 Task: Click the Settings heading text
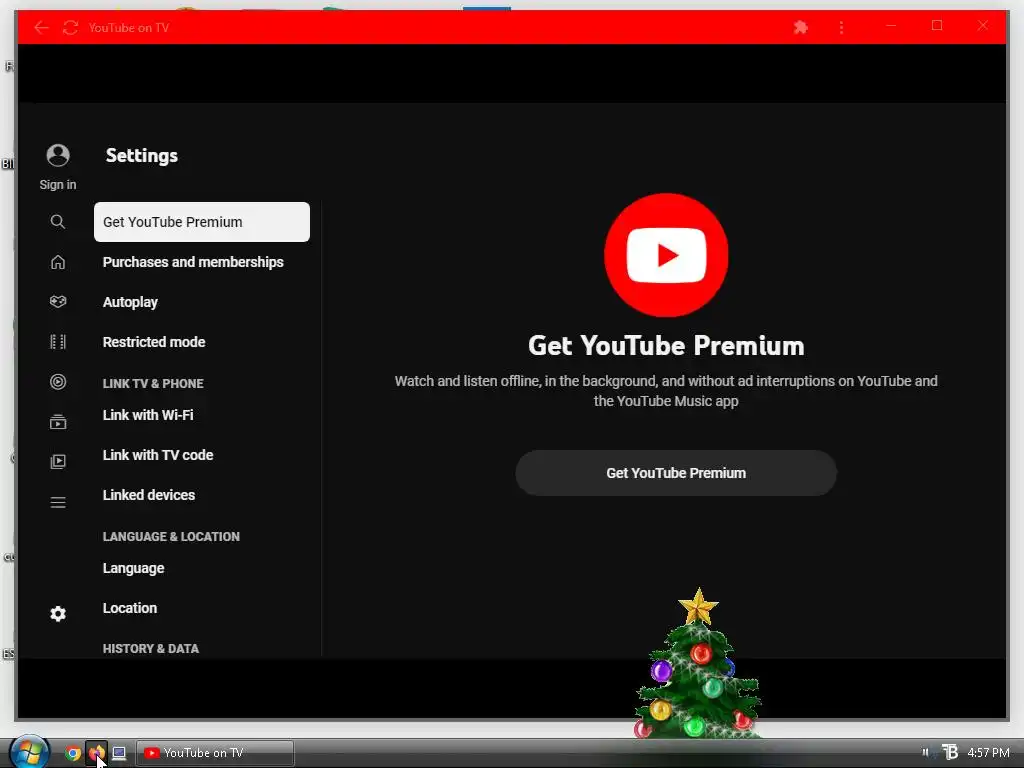(142, 155)
